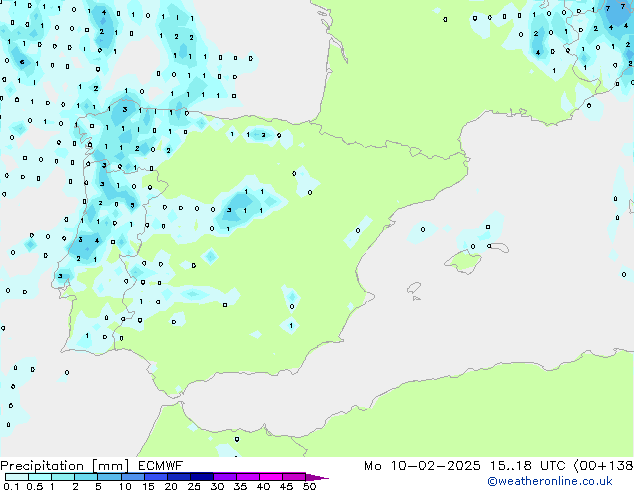Click the legend value '0.5'

35,486
